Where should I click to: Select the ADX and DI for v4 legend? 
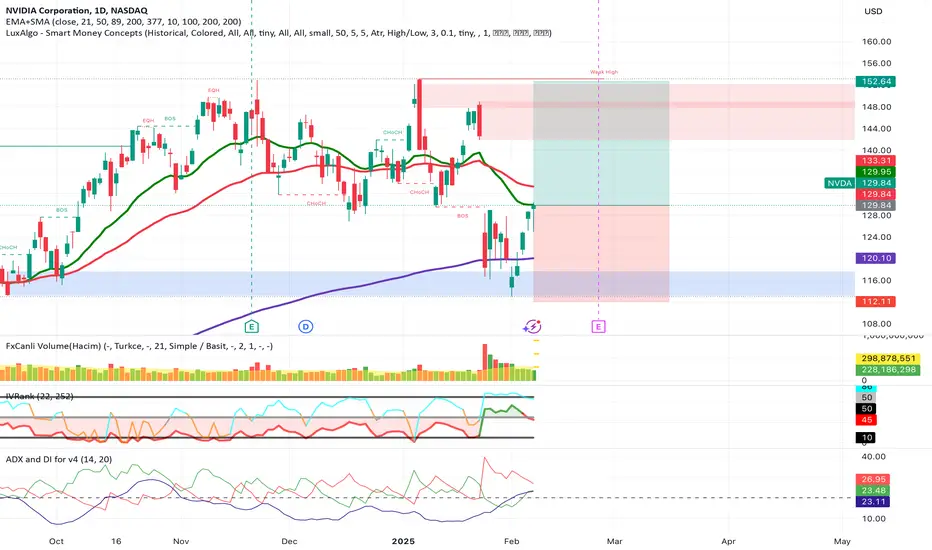[x=59, y=460]
